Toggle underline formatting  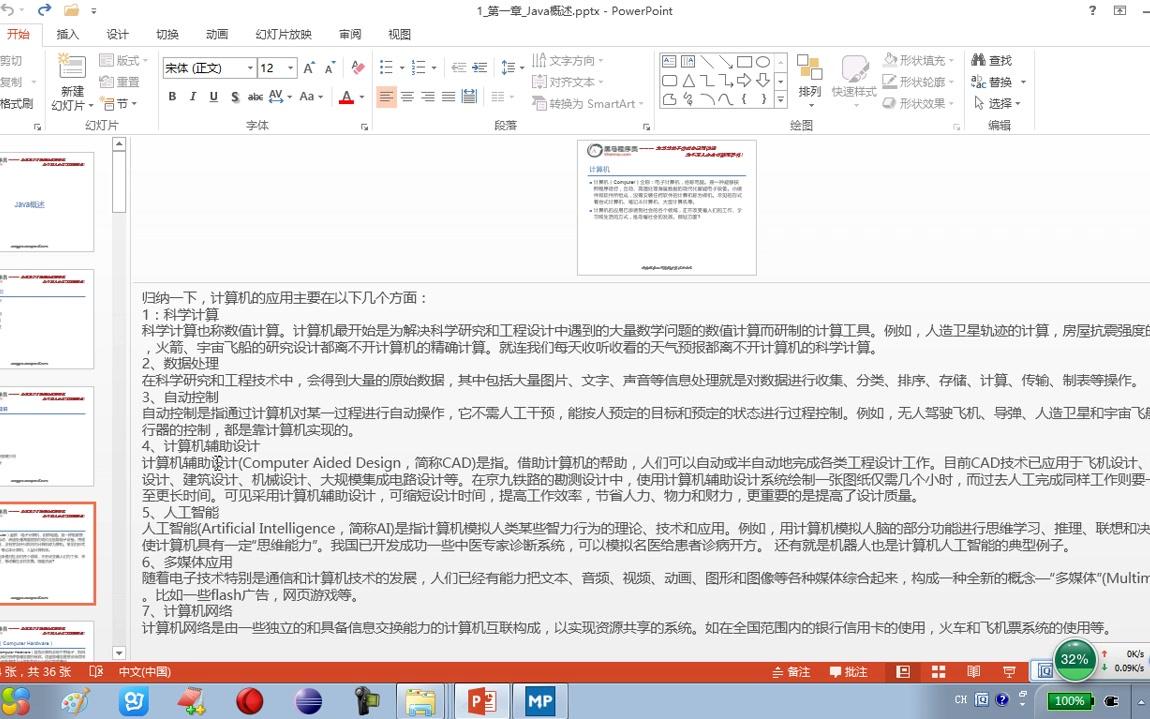[x=212, y=97]
